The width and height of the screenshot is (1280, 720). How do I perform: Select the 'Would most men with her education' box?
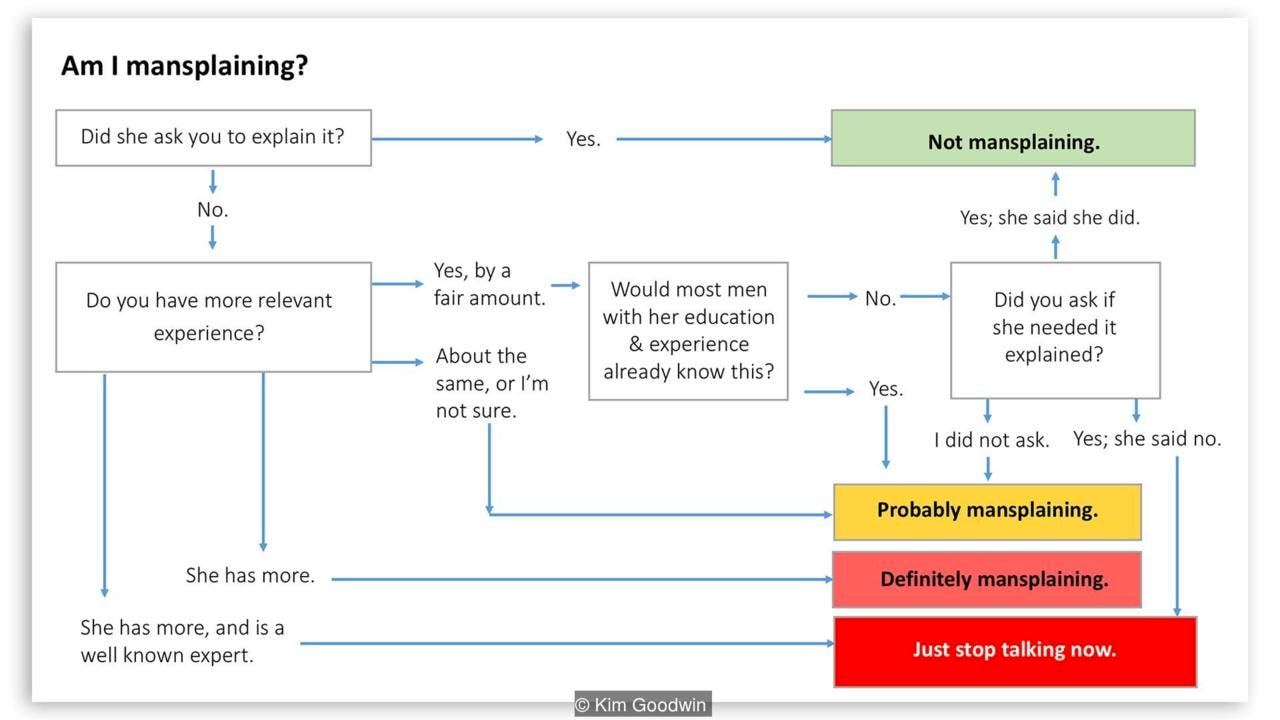click(688, 331)
